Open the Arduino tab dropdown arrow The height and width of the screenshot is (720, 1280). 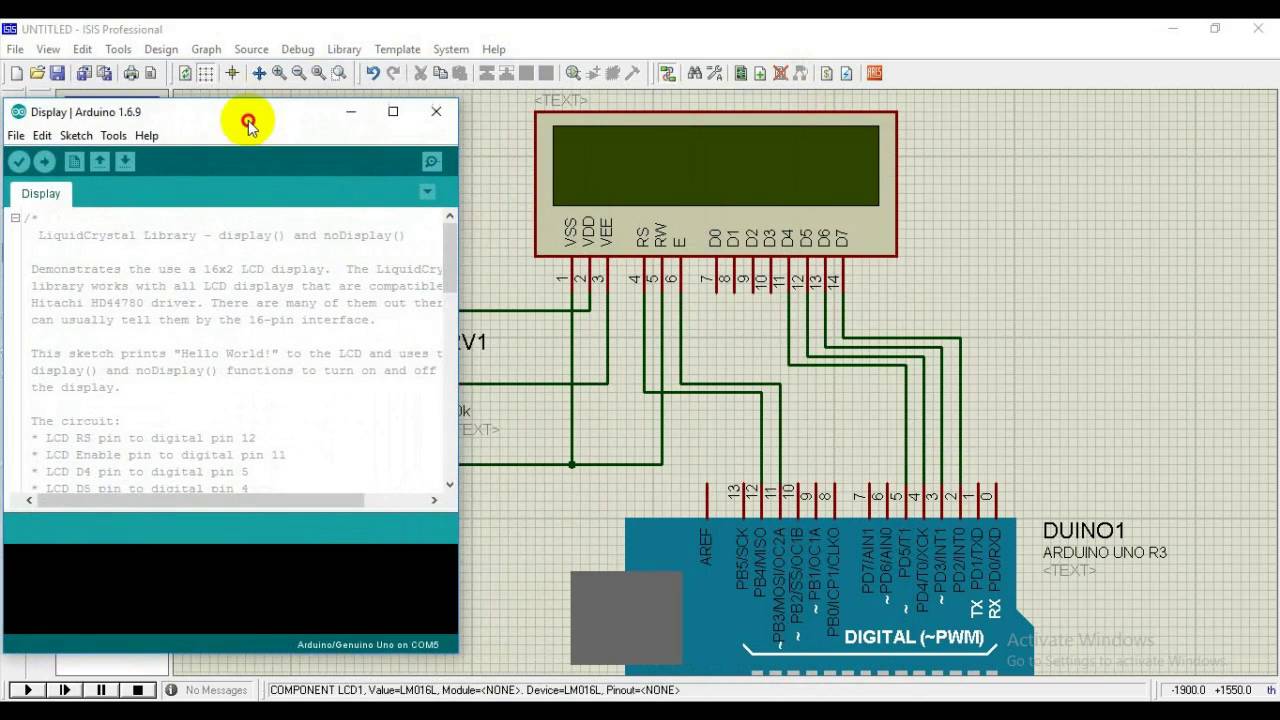427,192
